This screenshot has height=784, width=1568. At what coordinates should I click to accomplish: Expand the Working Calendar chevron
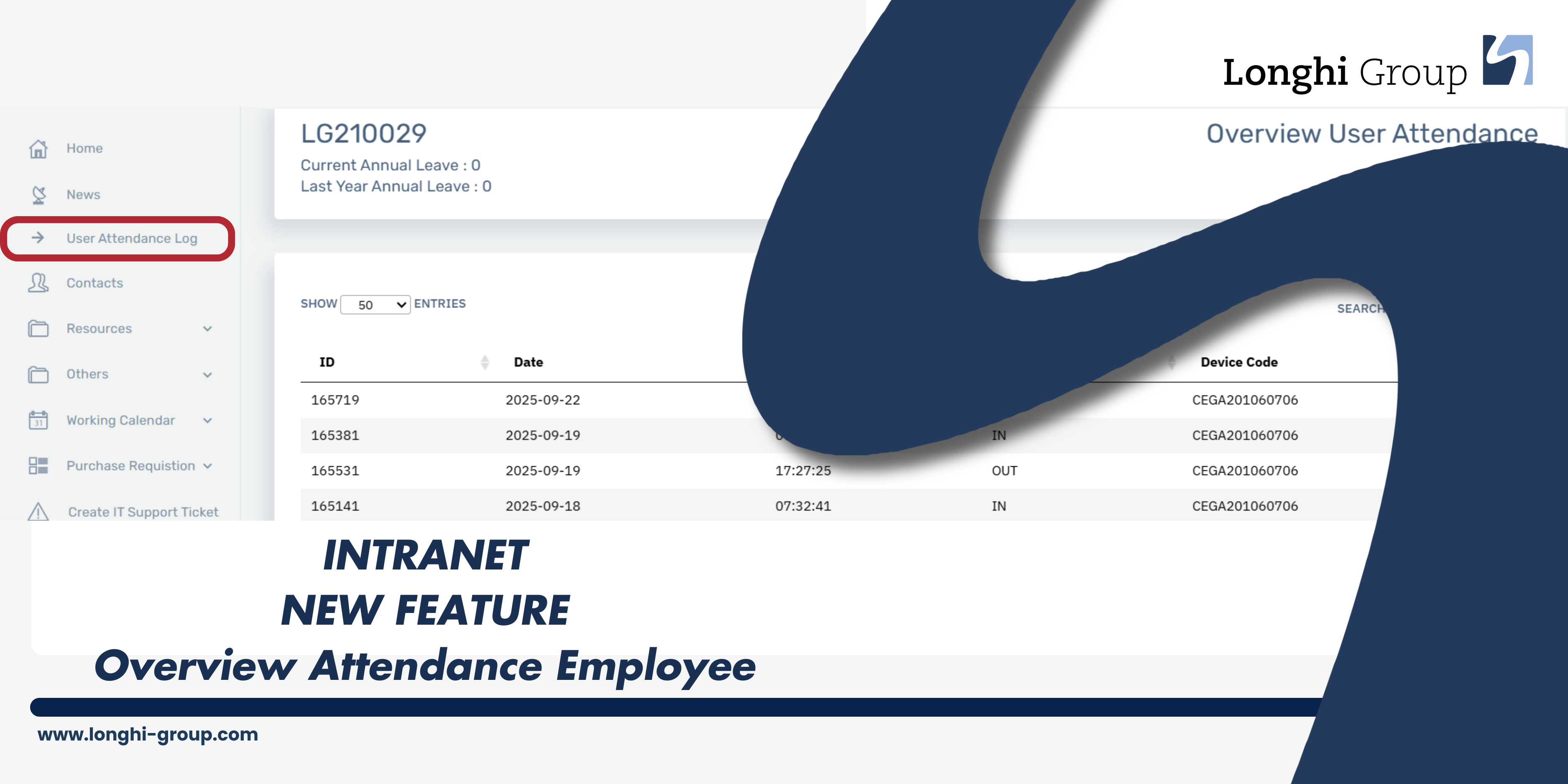click(x=207, y=421)
